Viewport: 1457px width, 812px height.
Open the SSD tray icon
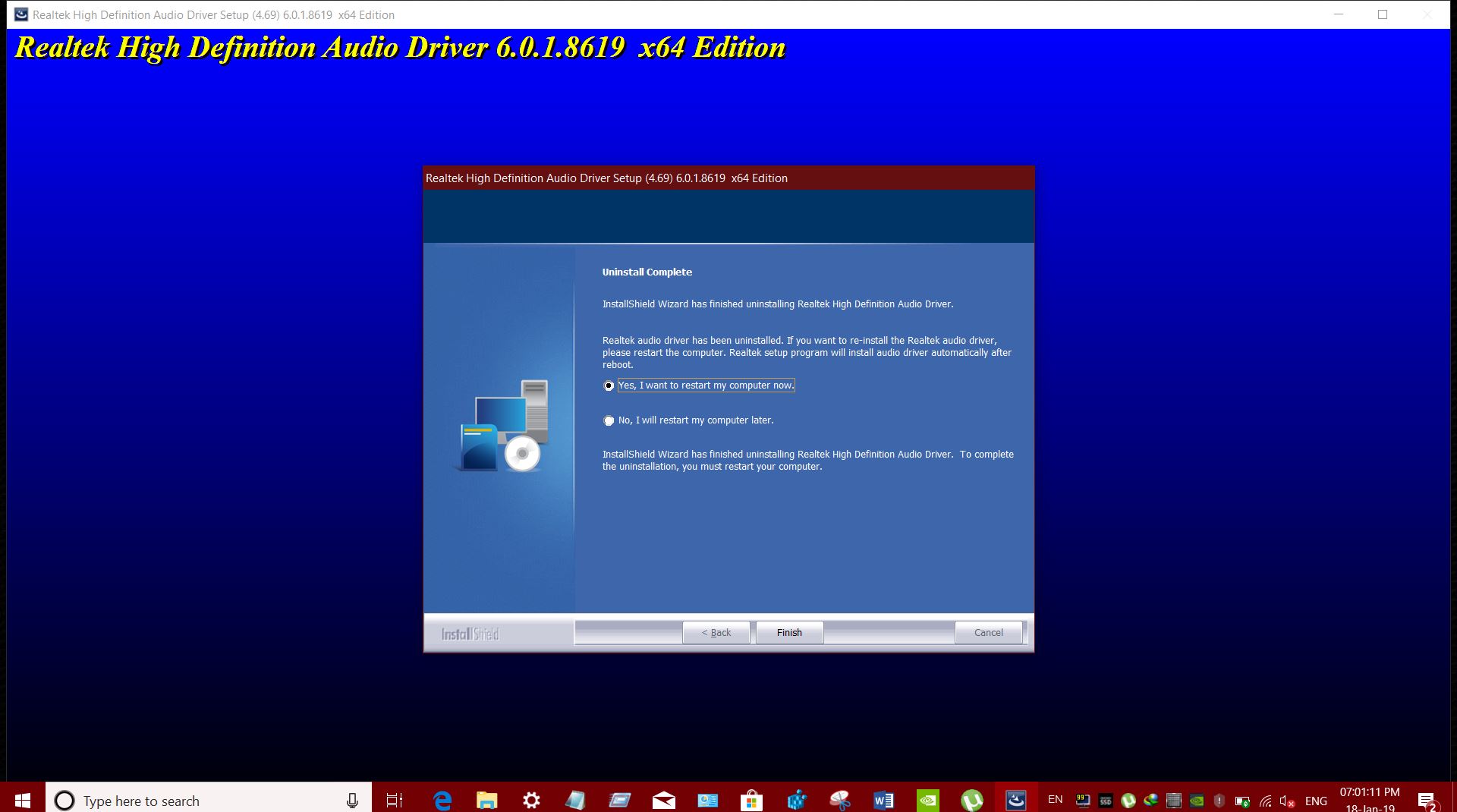(1106, 800)
